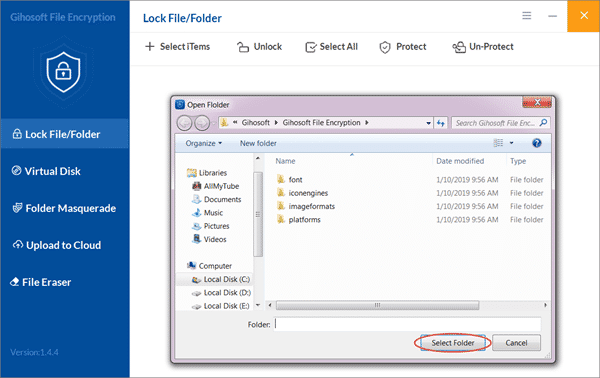This screenshot has width=600, height=378.
Task: Click Cancel in Open Folder dialog
Action: pos(516,343)
